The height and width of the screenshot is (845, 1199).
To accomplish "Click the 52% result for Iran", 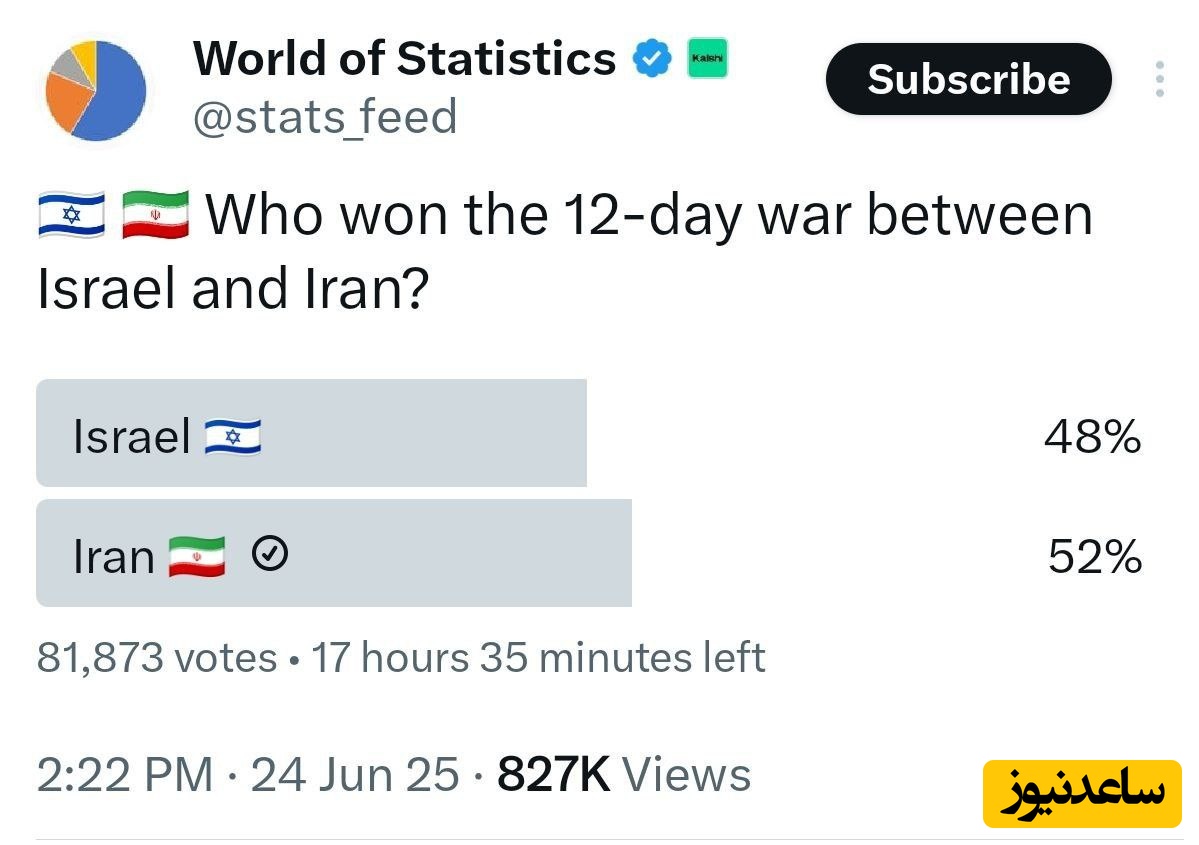I will coord(1094,557).
